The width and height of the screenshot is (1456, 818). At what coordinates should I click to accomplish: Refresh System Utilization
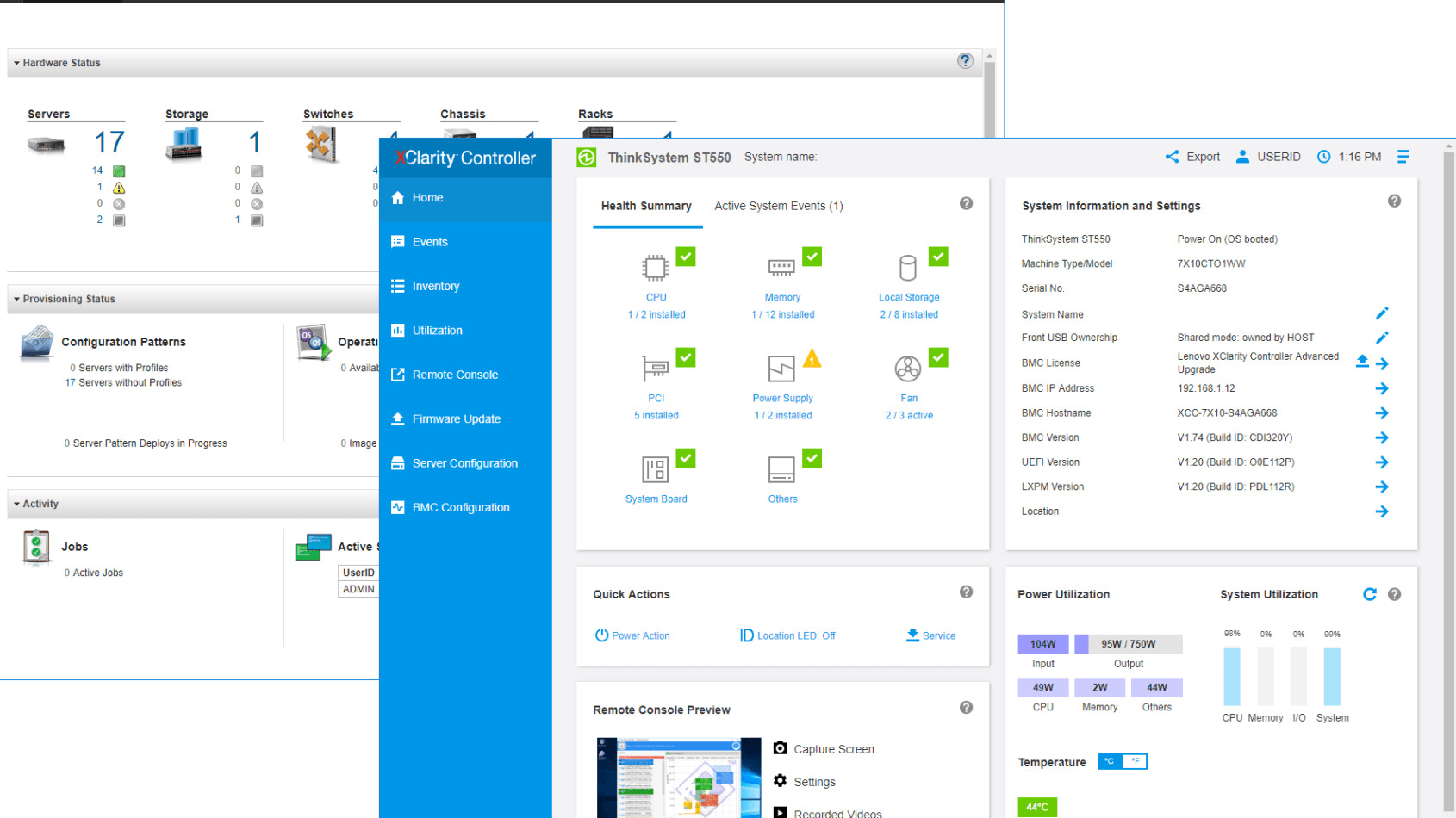pyautogui.click(x=1370, y=594)
